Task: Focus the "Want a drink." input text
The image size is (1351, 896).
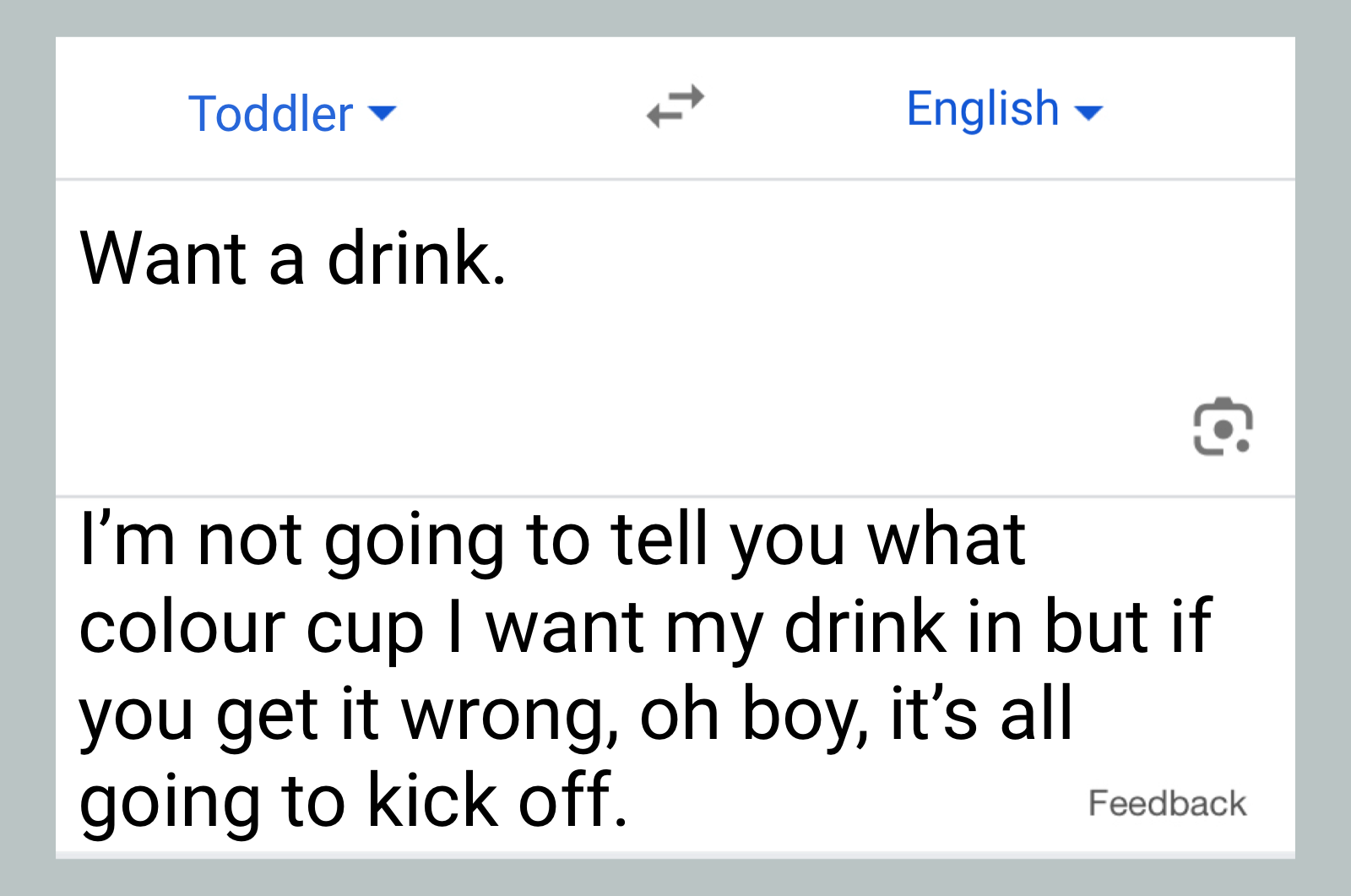Action: click(x=293, y=258)
